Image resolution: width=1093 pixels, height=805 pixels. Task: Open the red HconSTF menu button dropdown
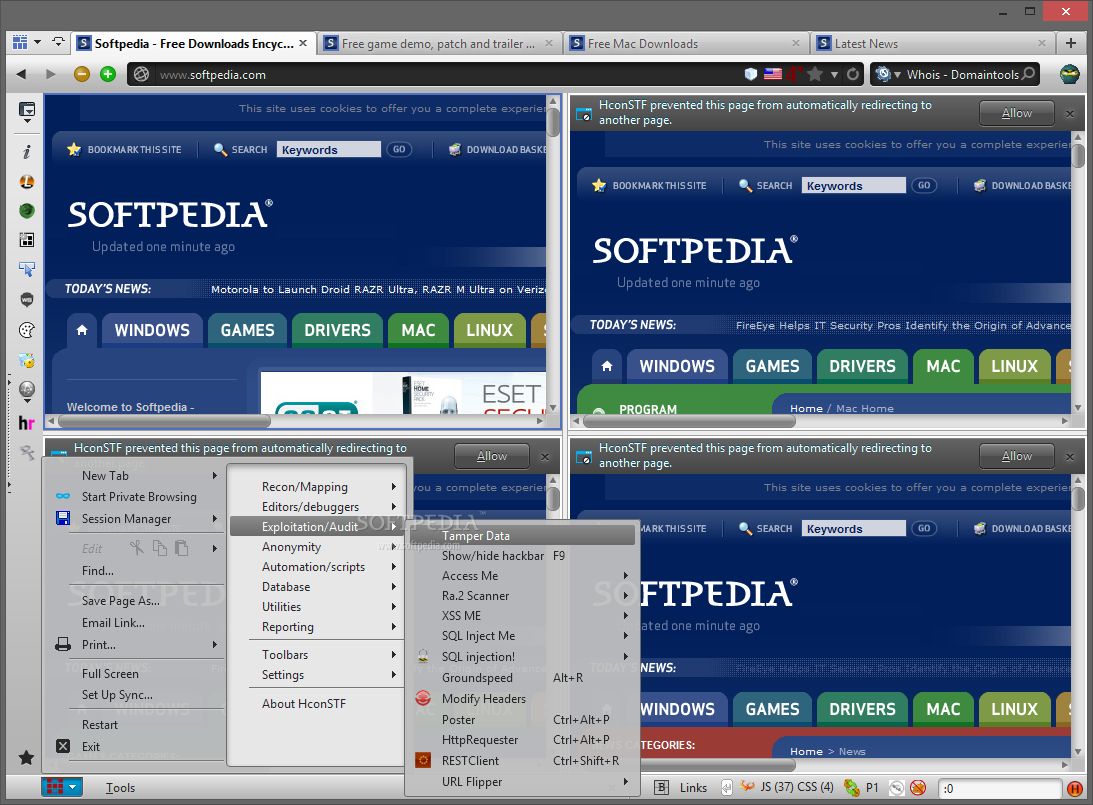click(x=62, y=787)
